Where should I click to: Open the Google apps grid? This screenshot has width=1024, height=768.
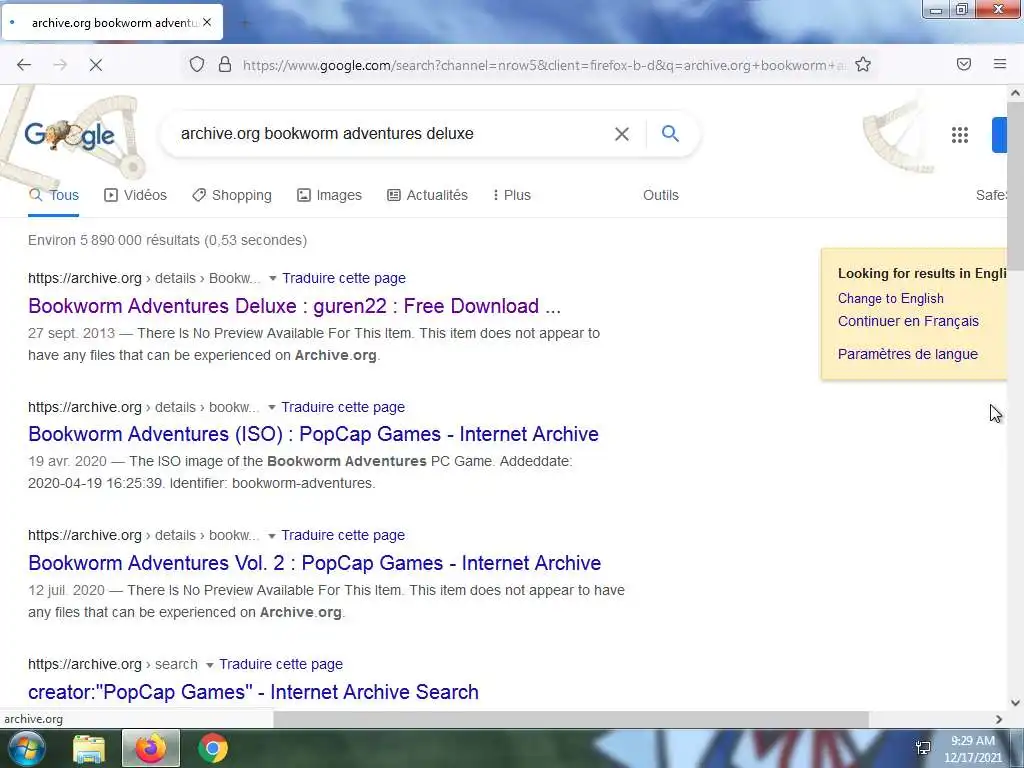click(959, 135)
